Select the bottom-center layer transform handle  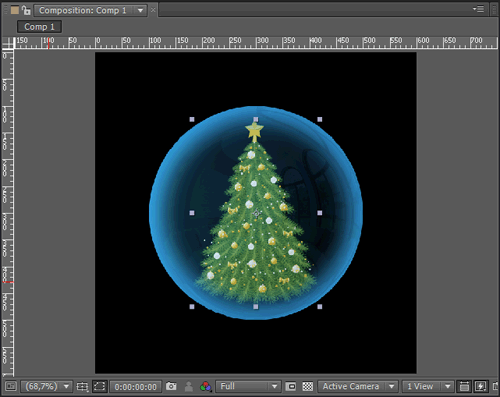coord(256,307)
